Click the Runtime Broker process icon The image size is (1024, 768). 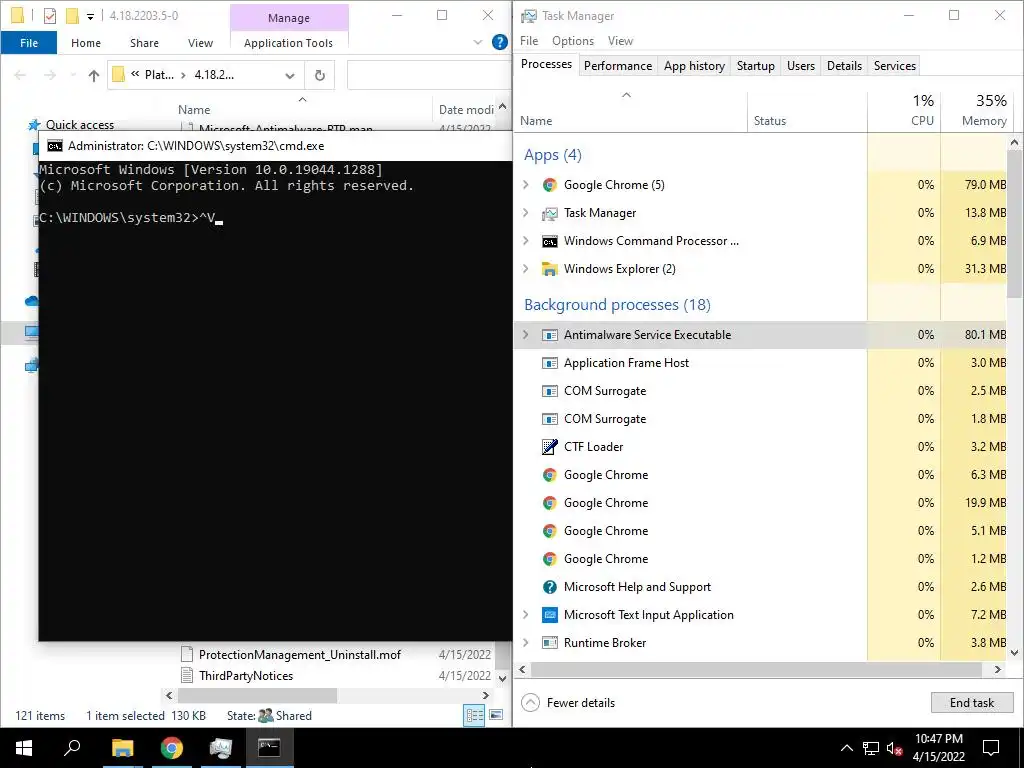click(x=550, y=643)
